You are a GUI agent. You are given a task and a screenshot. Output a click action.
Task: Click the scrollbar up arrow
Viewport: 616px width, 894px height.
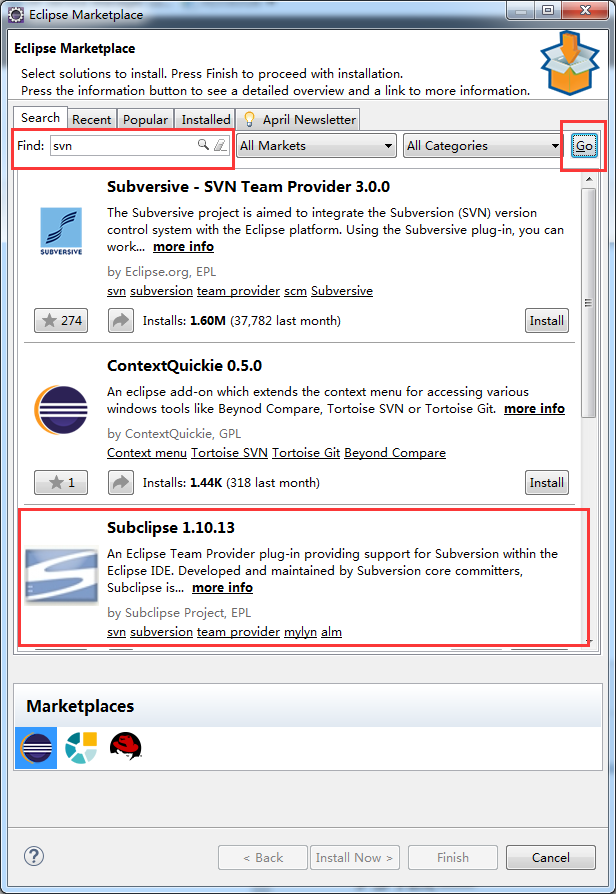click(x=589, y=180)
